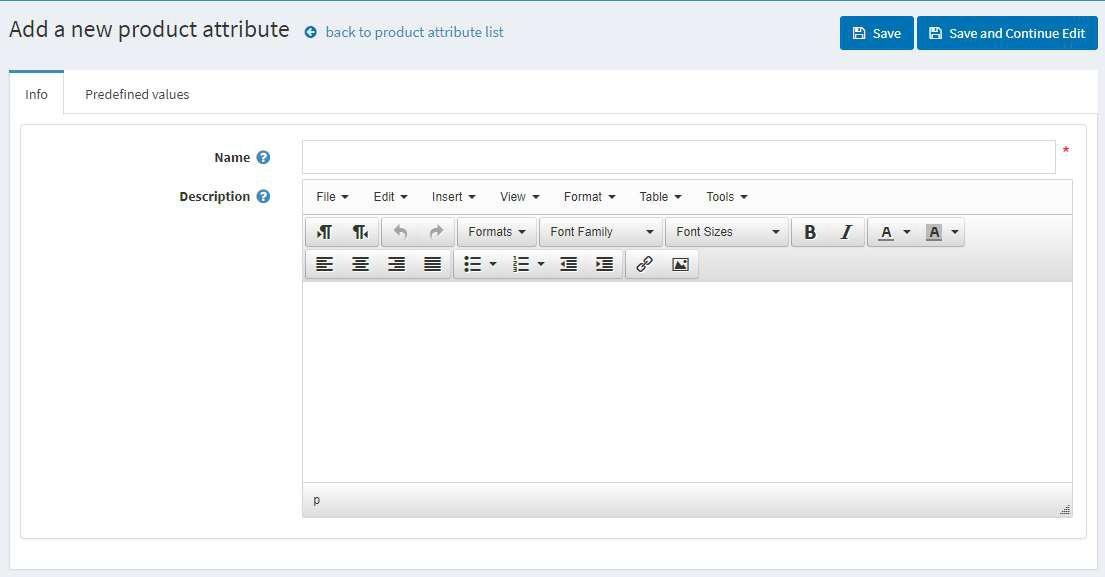
Task: Toggle italic formatting
Action: point(846,232)
